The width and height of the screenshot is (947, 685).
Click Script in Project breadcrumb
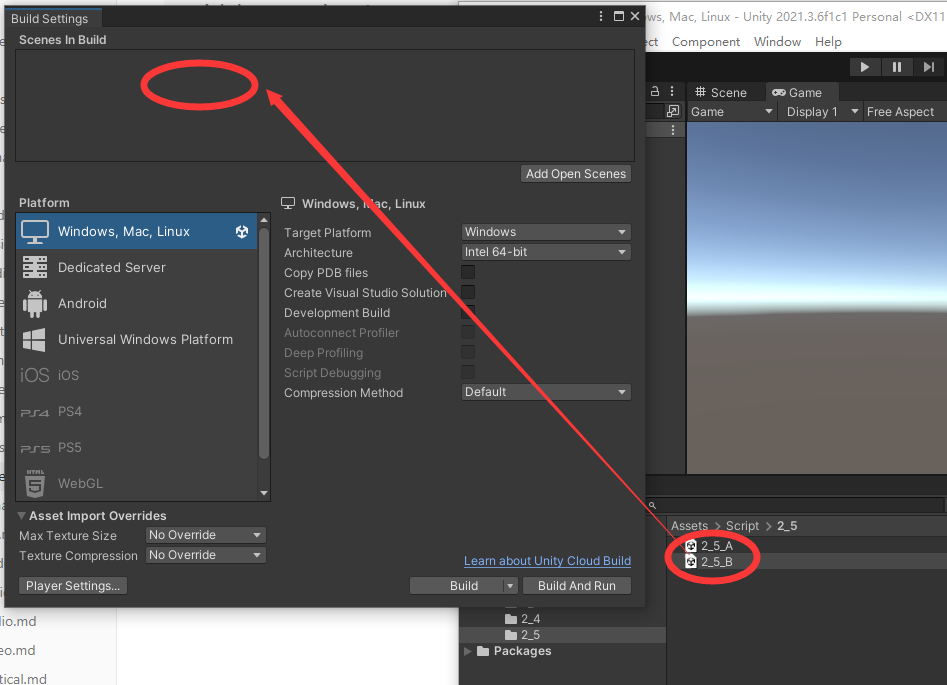pos(742,526)
